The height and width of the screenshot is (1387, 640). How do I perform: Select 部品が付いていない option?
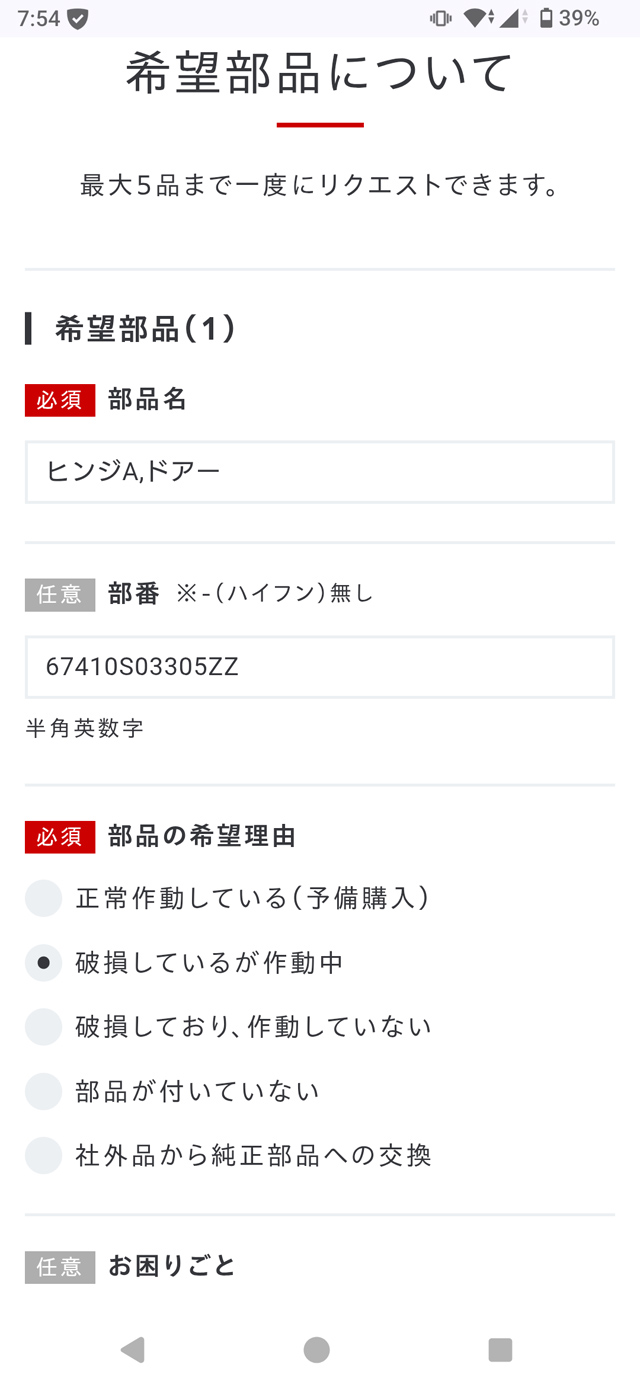(x=43, y=1090)
